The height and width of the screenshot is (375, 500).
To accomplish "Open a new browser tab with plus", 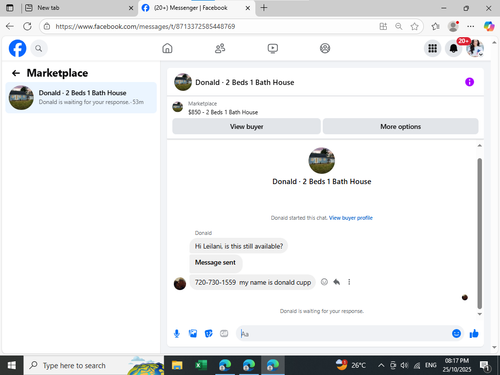I will pyautogui.click(x=264, y=8).
